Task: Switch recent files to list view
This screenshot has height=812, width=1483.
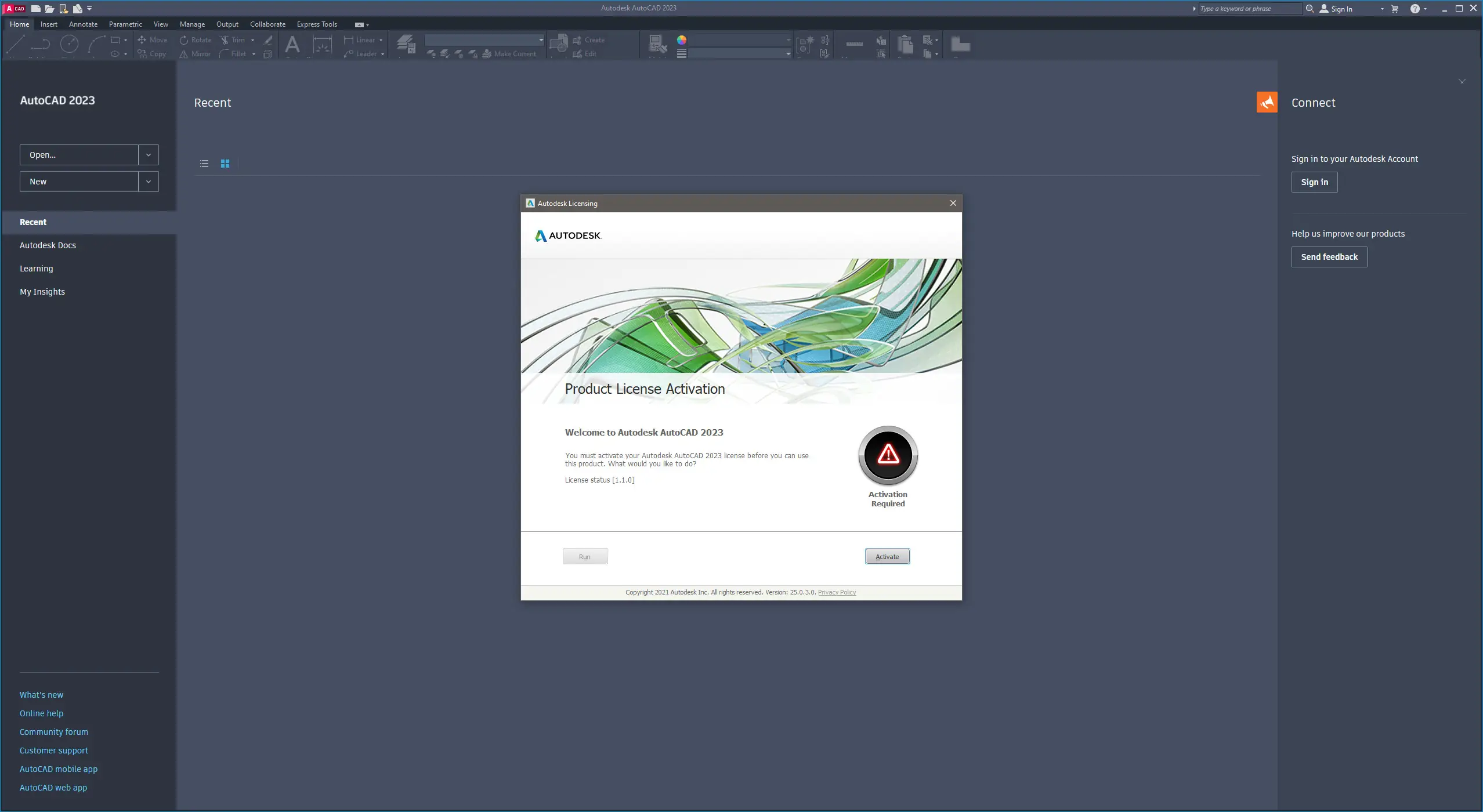Action: click(x=204, y=164)
